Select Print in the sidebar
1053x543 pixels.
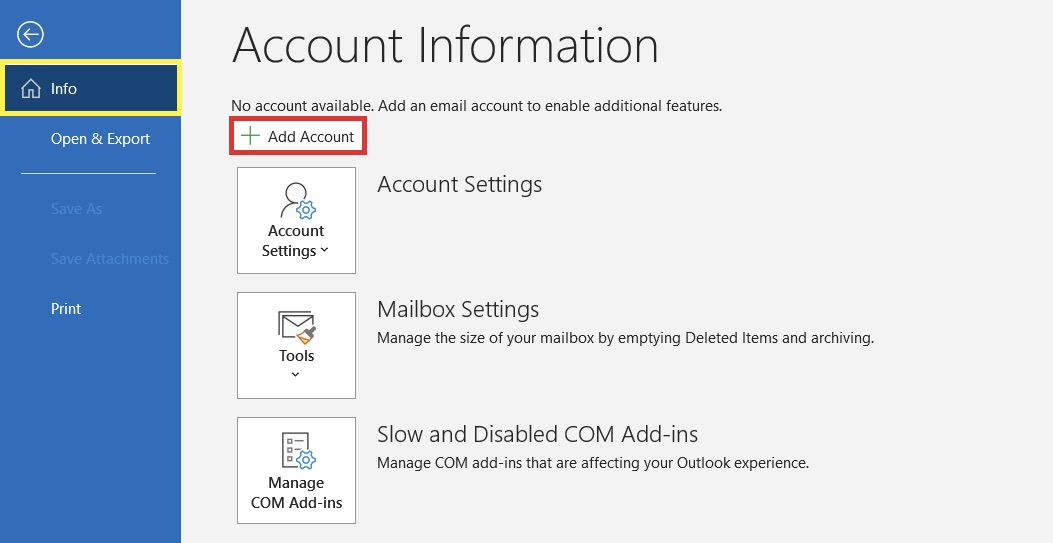pos(66,309)
